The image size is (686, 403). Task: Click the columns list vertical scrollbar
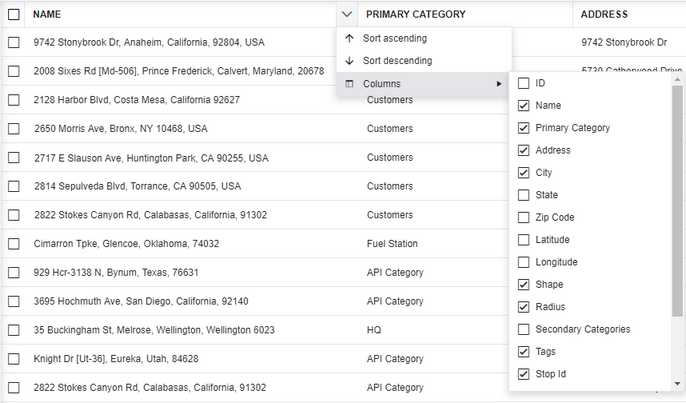678,200
